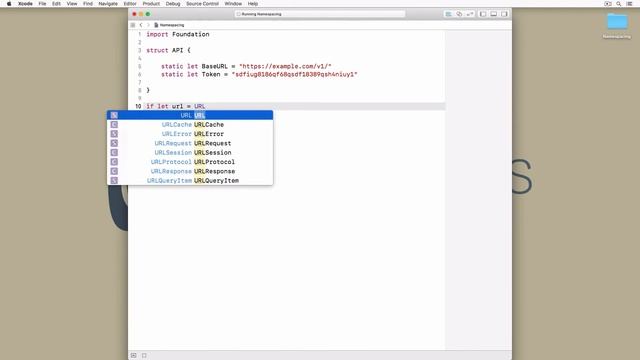Image resolution: width=640 pixels, height=360 pixels.
Task: Open the View menu
Action: coord(72,4)
